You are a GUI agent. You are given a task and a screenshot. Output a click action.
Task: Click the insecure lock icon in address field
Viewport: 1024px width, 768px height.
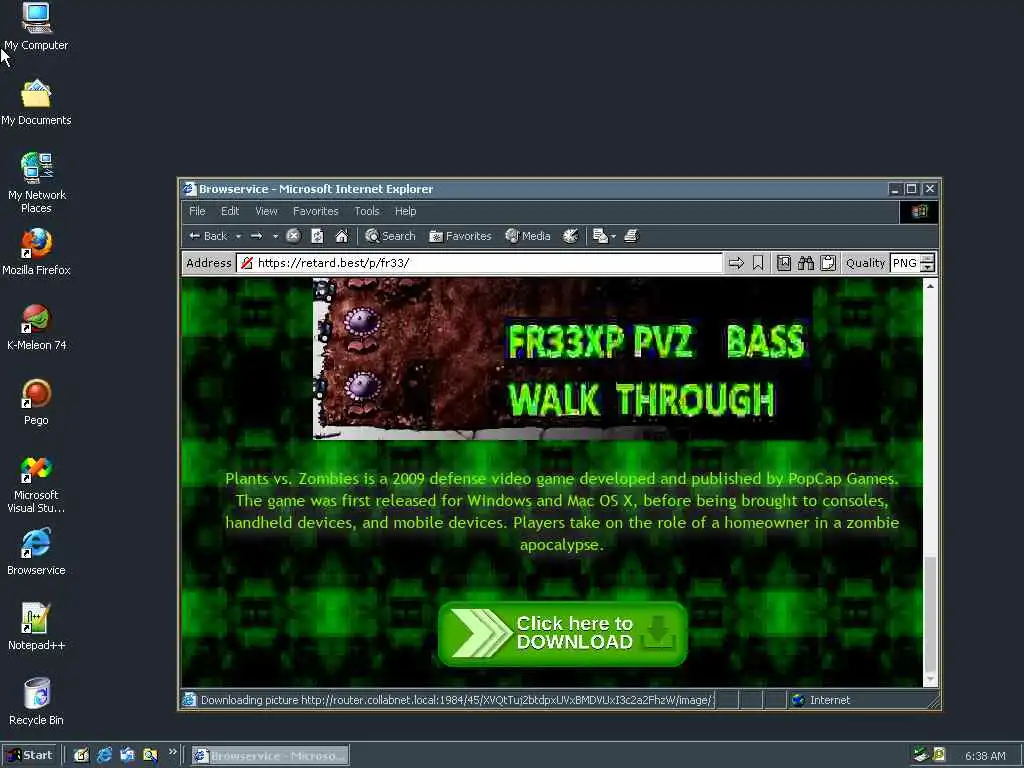(x=247, y=263)
